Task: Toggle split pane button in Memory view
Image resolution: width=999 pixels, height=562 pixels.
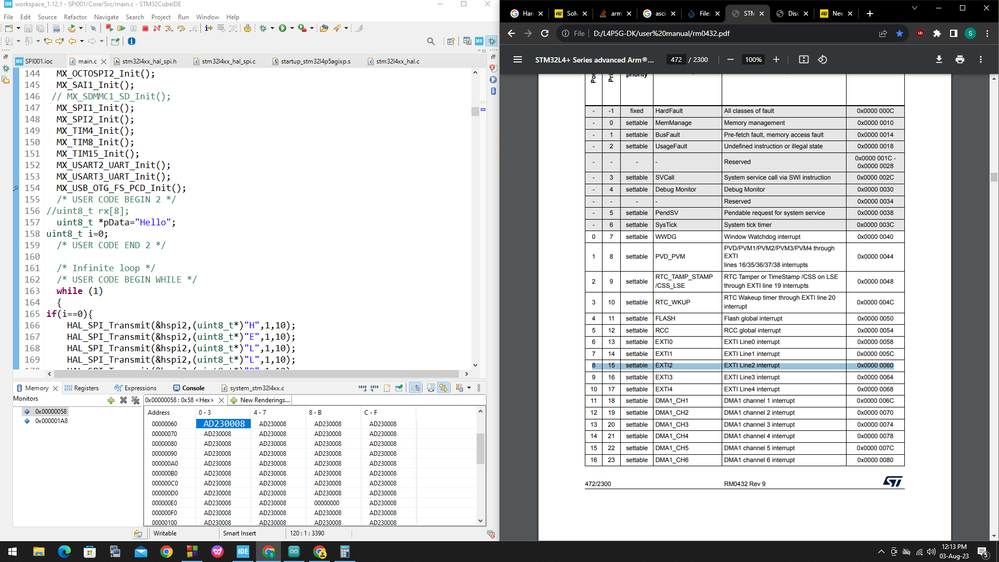Action: [431, 387]
